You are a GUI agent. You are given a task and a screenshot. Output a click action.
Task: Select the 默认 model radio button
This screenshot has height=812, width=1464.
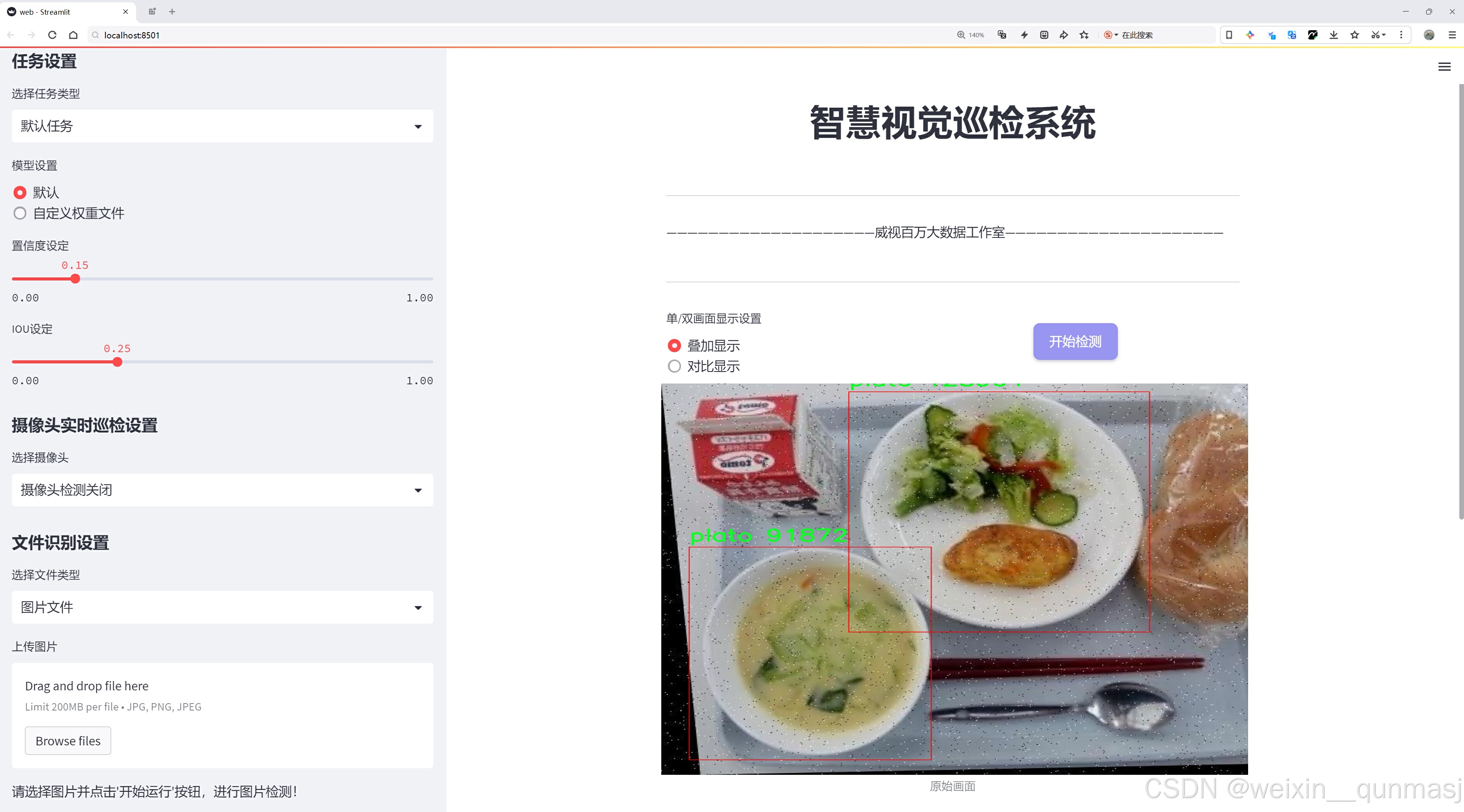[x=20, y=193]
